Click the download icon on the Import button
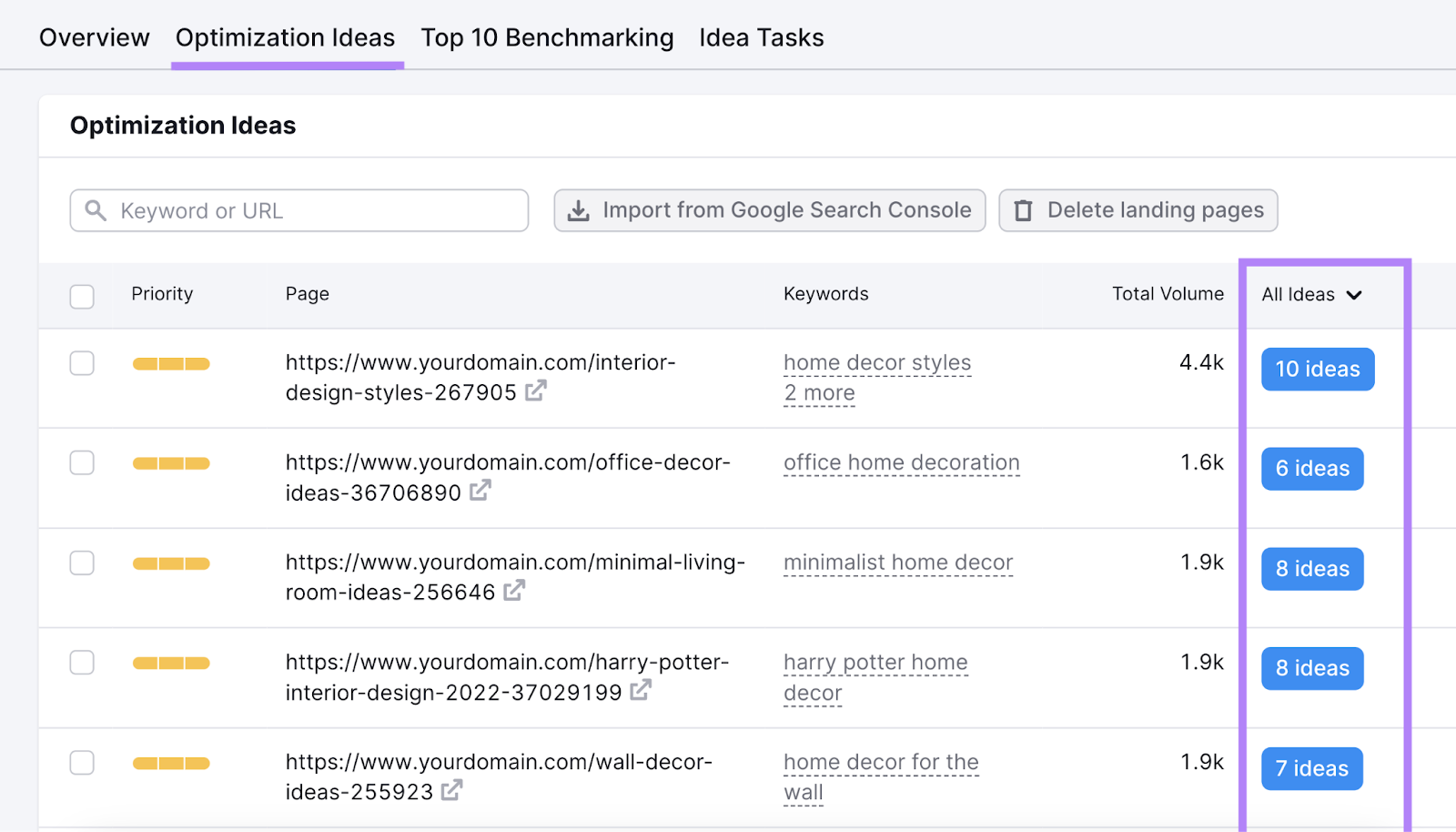 (579, 210)
